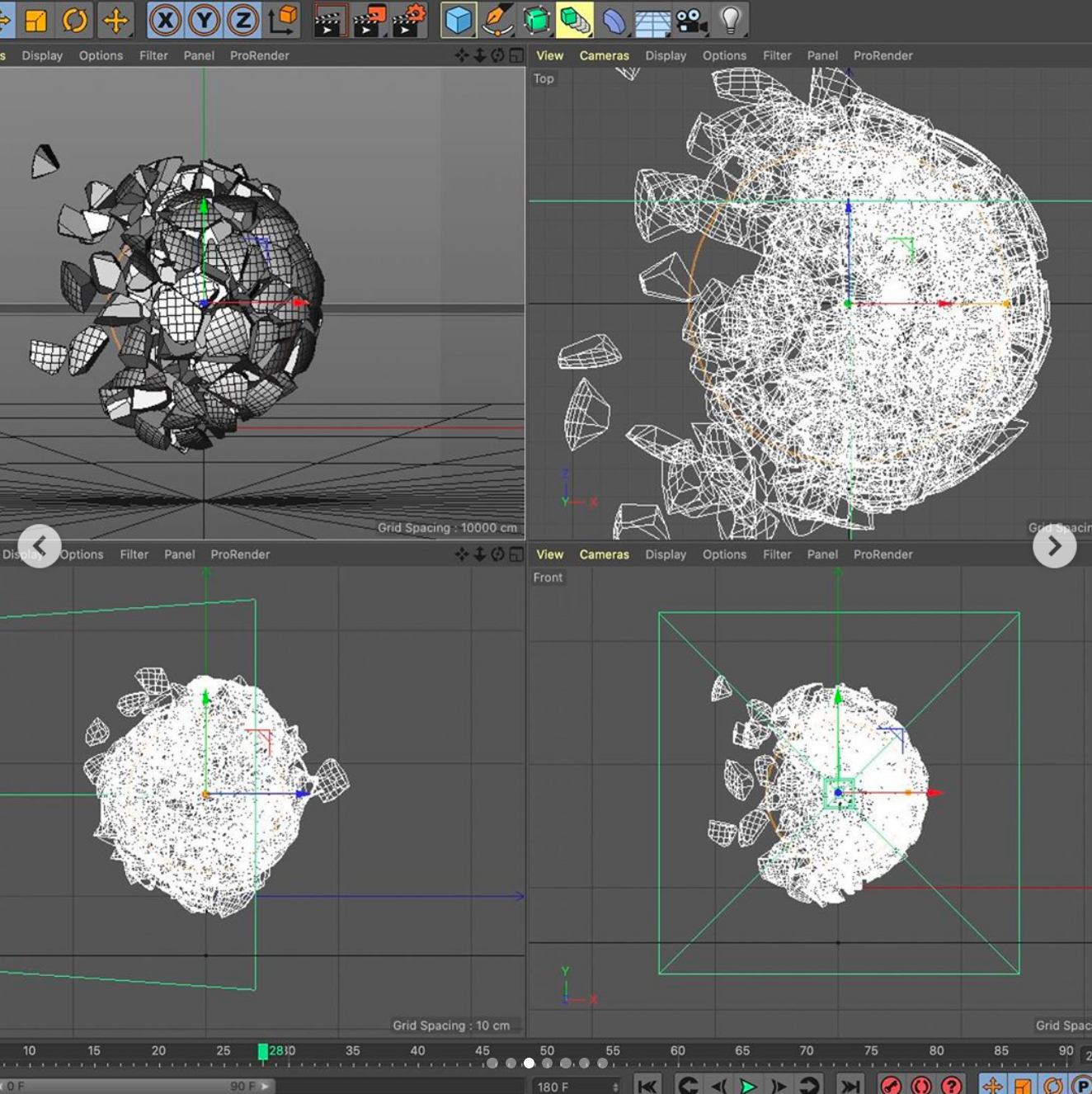Click the green playhead at frame 28
The image size is (1092, 1094).
tap(263, 1051)
